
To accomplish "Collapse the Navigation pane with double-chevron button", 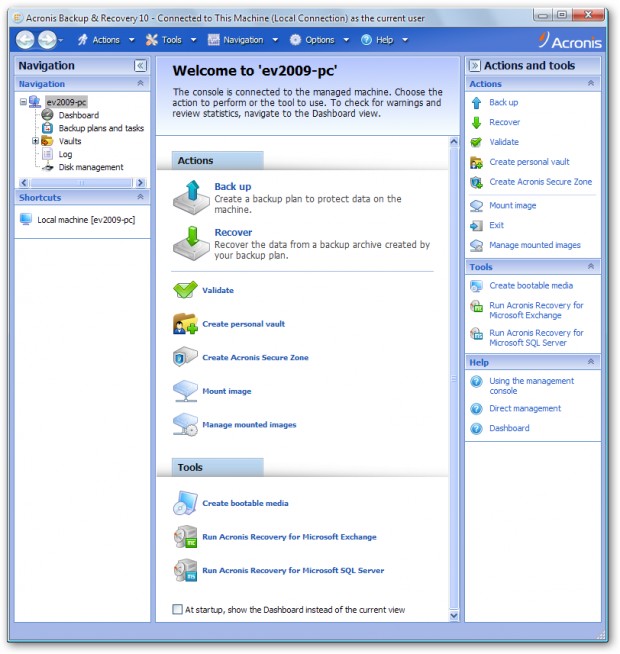I will point(140,65).
